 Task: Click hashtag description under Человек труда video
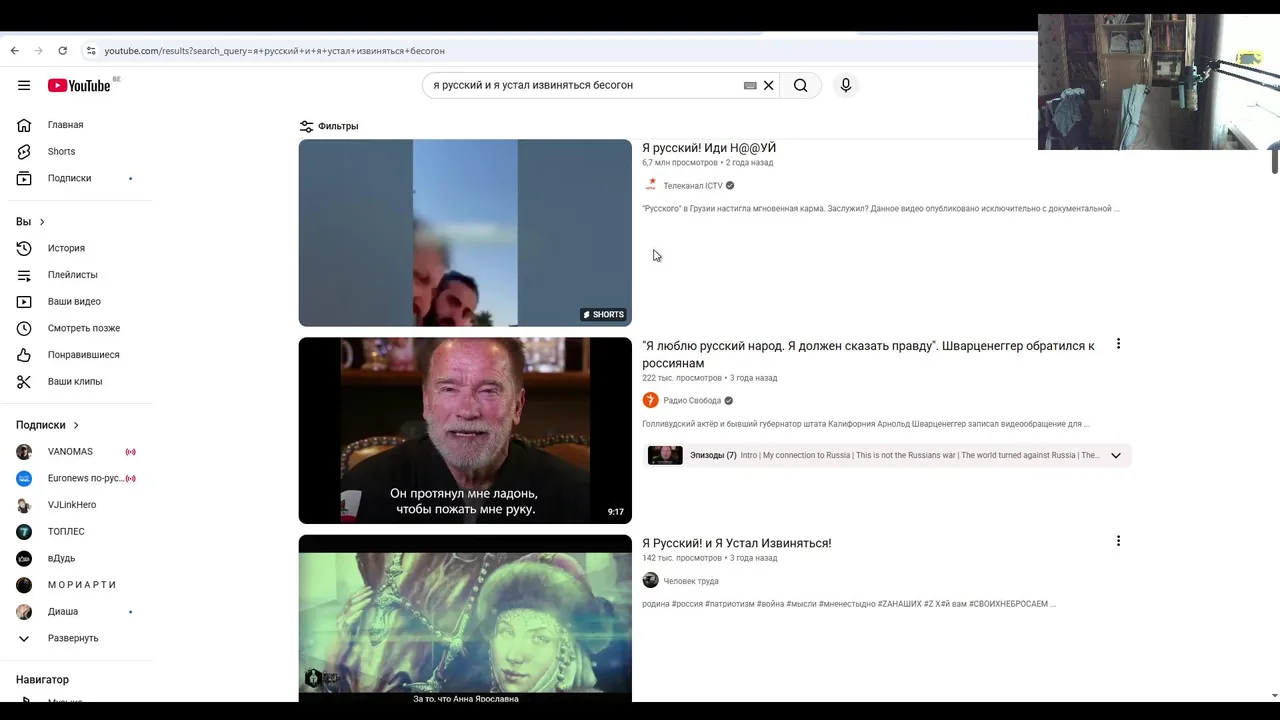coord(849,604)
